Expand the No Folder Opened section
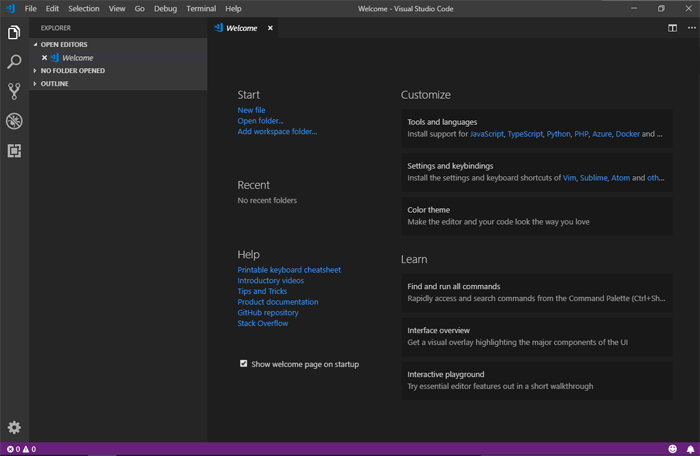Screen dimensions: 700x456 coord(72,71)
